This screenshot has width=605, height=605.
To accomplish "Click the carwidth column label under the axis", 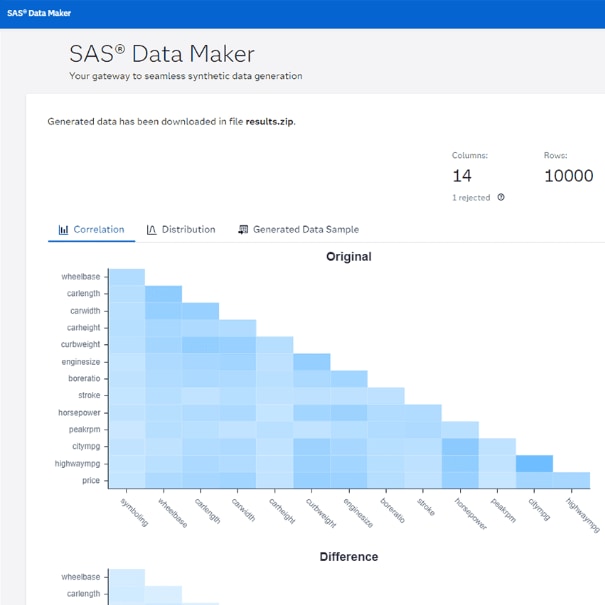I will tap(243, 509).
